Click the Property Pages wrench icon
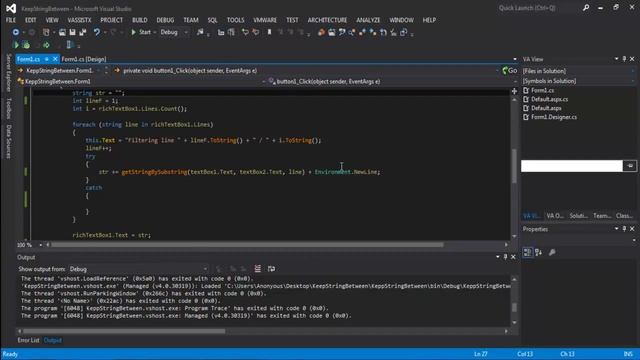This screenshot has height=360, width=640. (x=552, y=253)
